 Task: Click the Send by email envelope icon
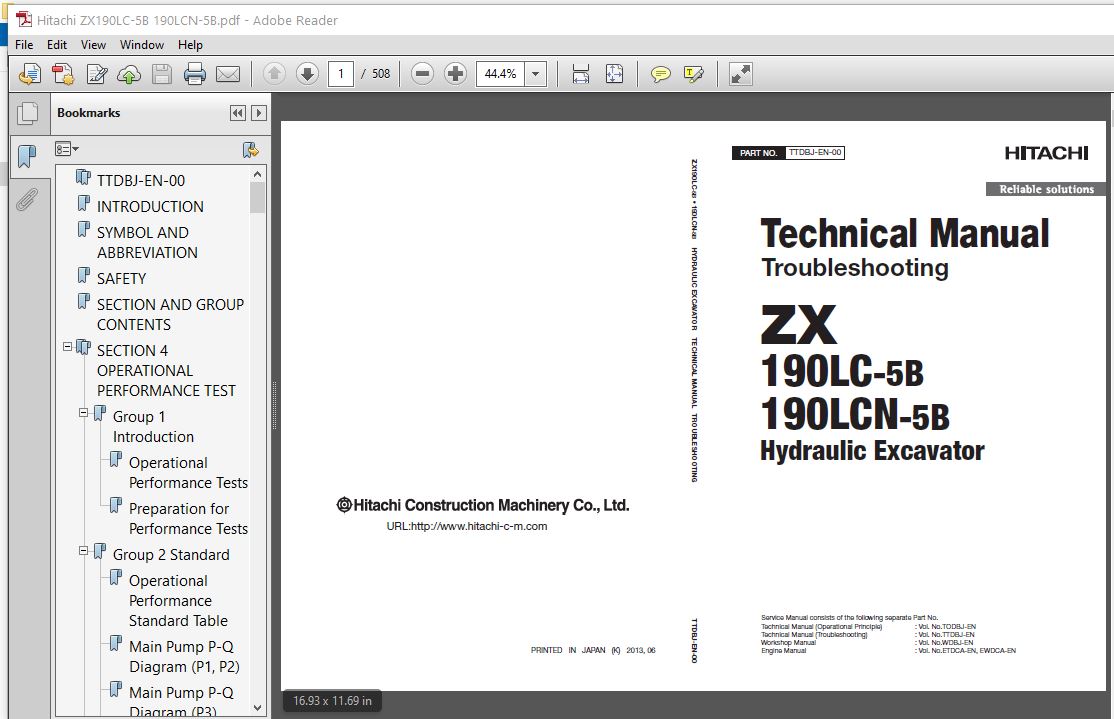tap(228, 74)
